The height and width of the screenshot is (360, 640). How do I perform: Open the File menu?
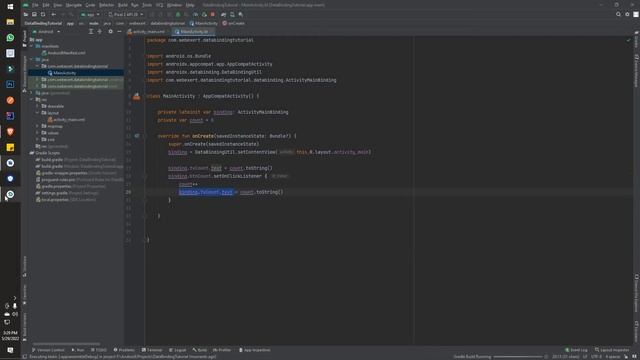point(35,5)
